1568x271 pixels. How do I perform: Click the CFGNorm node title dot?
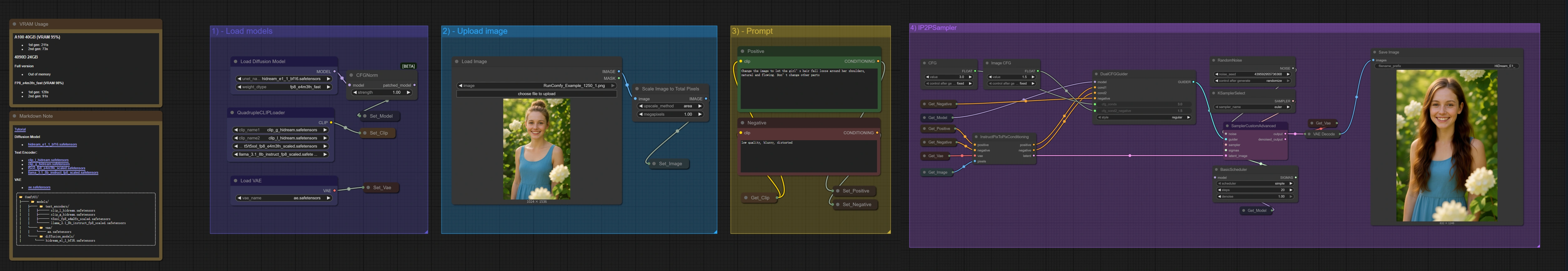(x=351, y=75)
